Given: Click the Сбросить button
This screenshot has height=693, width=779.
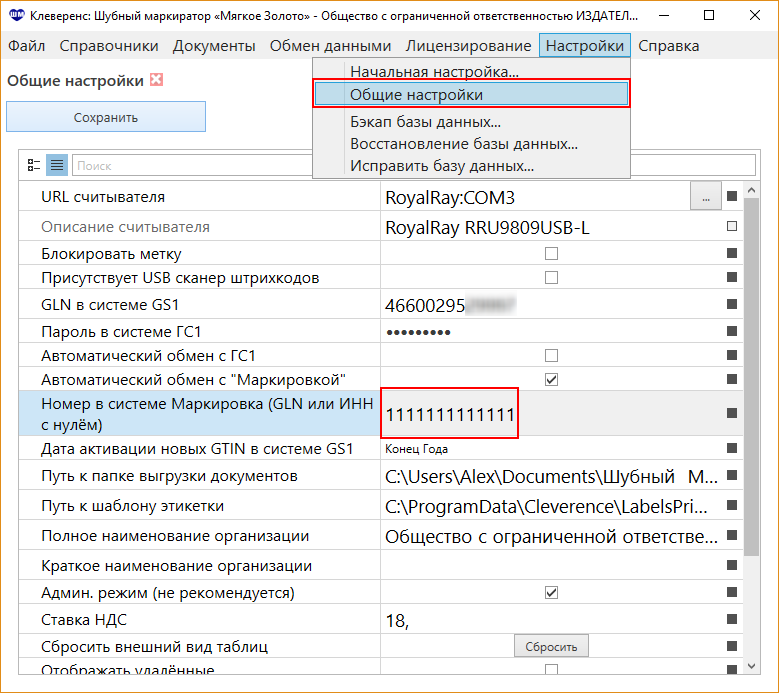Looking at the screenshot, I should [x=551, y=646].
